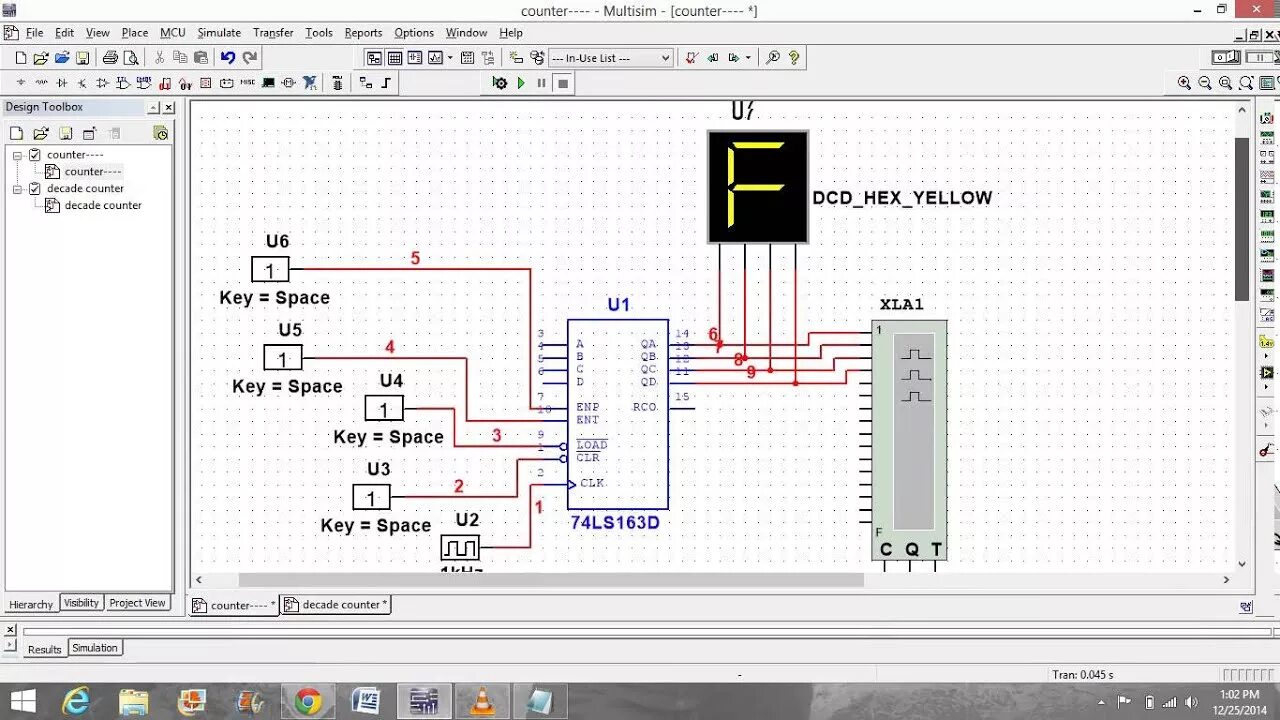Click the Zoom In magnifier
The height and width of the screenshot is (720, 1280).
pyautogui.click(x=1184, y=83)
